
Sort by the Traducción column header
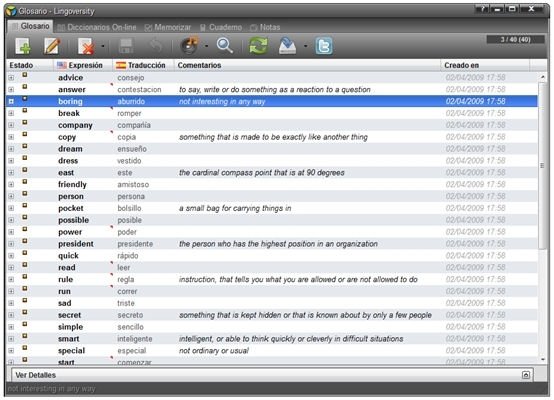(143, 65)
